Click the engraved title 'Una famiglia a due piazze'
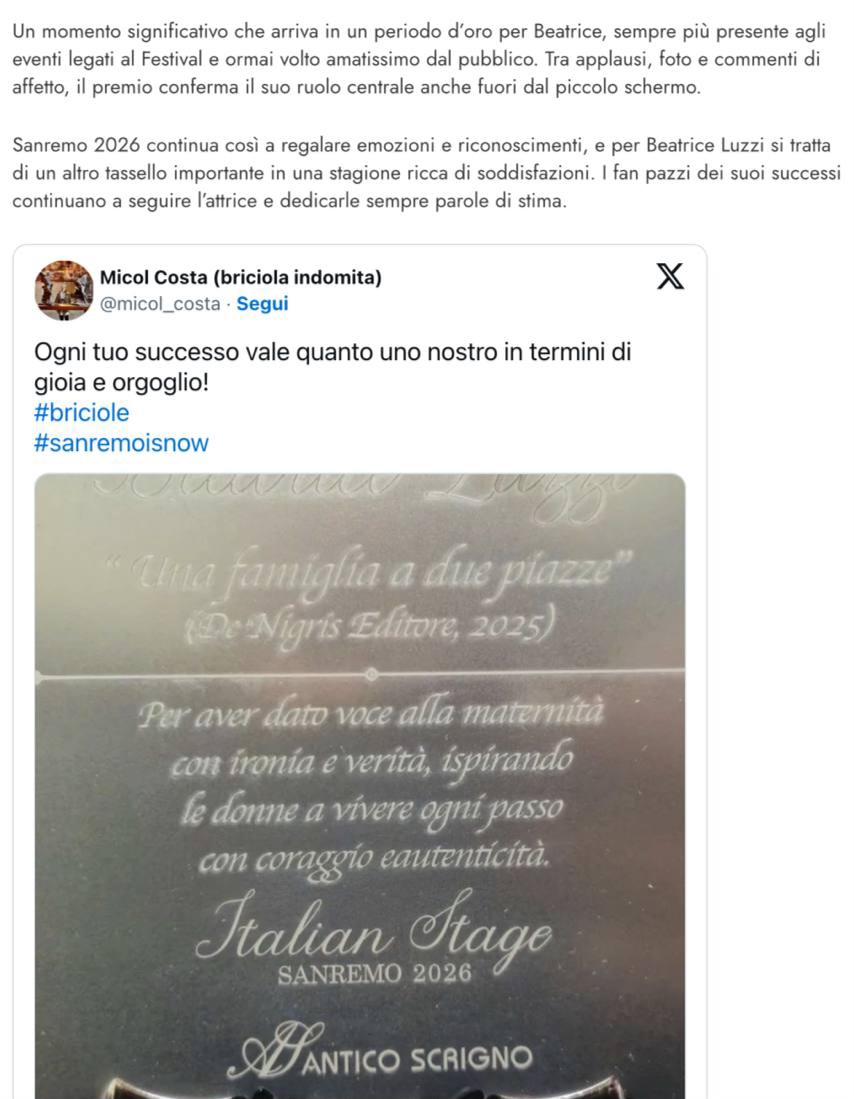 370,572
